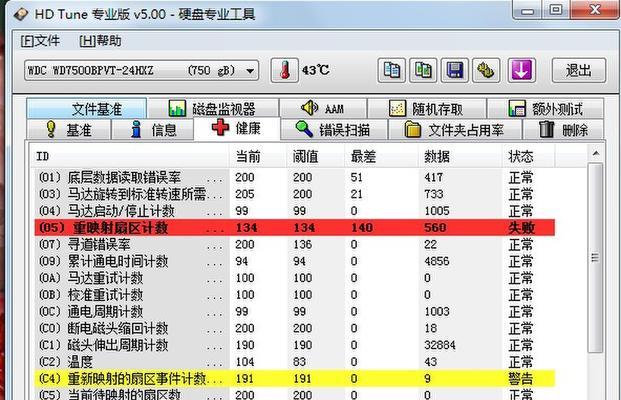The height and width of the screenshot is (400, 621).
Task: Click the 43℃ temperature reading
Action: (315, 70)
